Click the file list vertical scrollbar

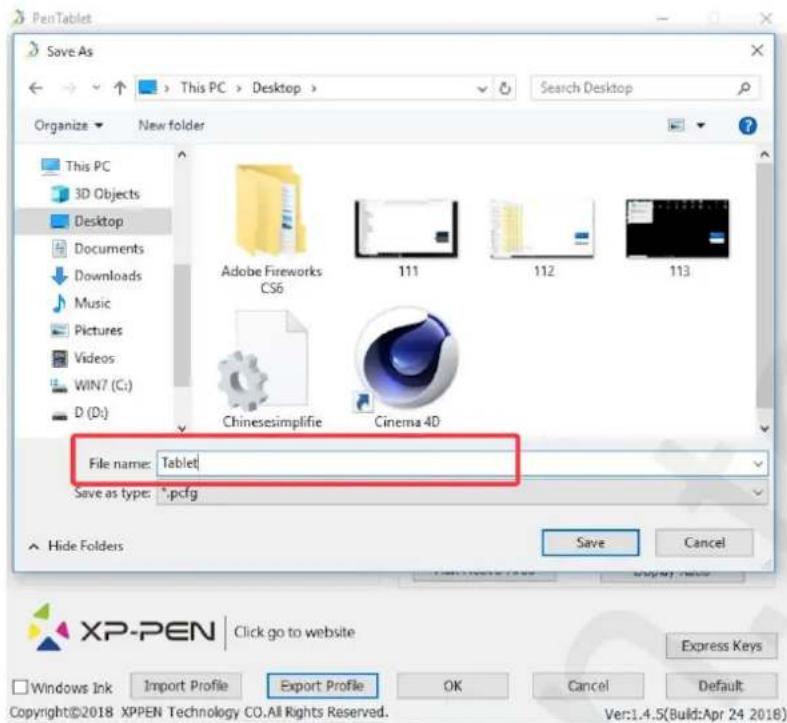(764, 285)
